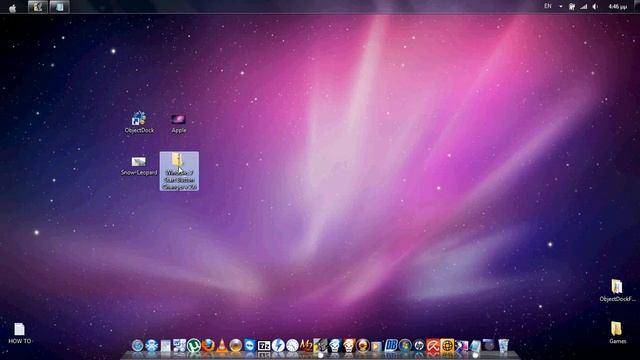This screenshot has width=640, height=360.
Task: Launch uTorrent from the dock
Action: [193, 345]
